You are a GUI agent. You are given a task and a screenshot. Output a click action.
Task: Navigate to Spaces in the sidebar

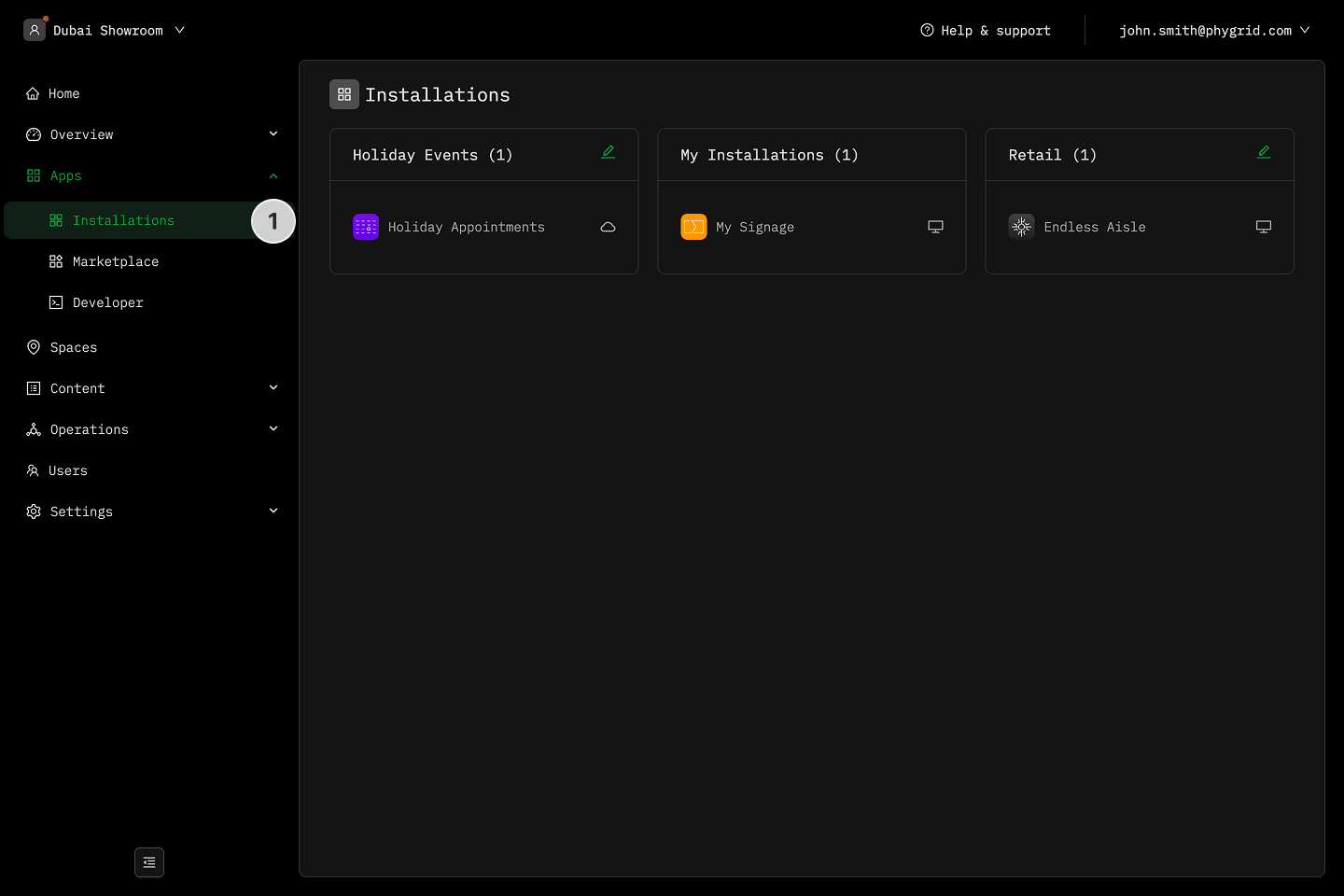click(x=73, y=347)
